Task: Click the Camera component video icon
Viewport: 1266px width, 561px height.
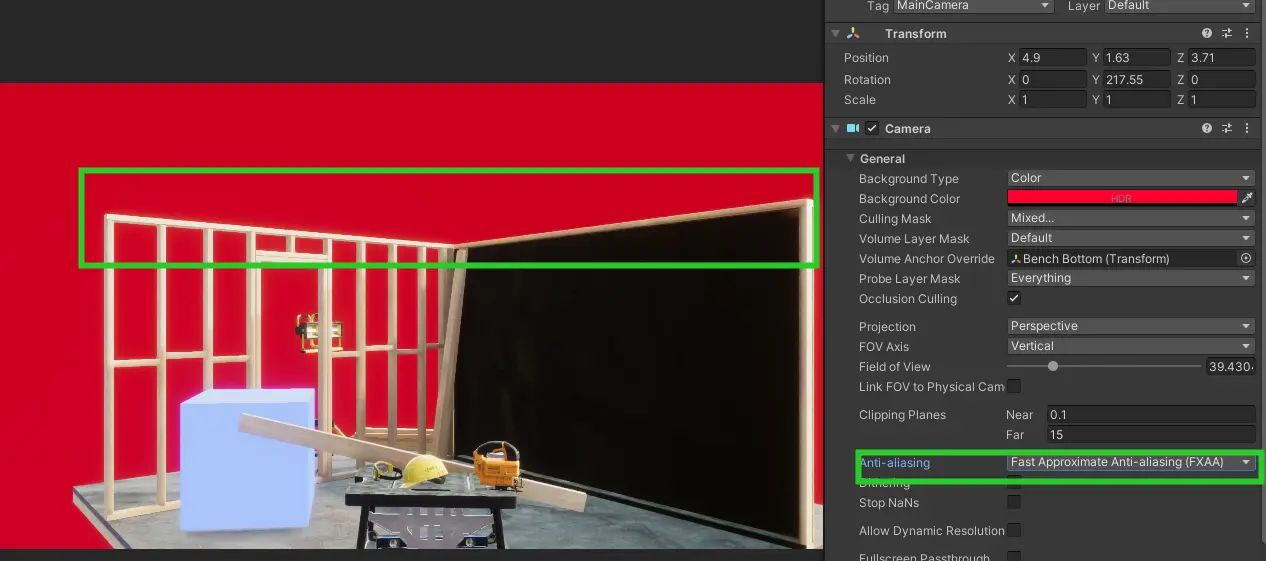Action: 853,128
